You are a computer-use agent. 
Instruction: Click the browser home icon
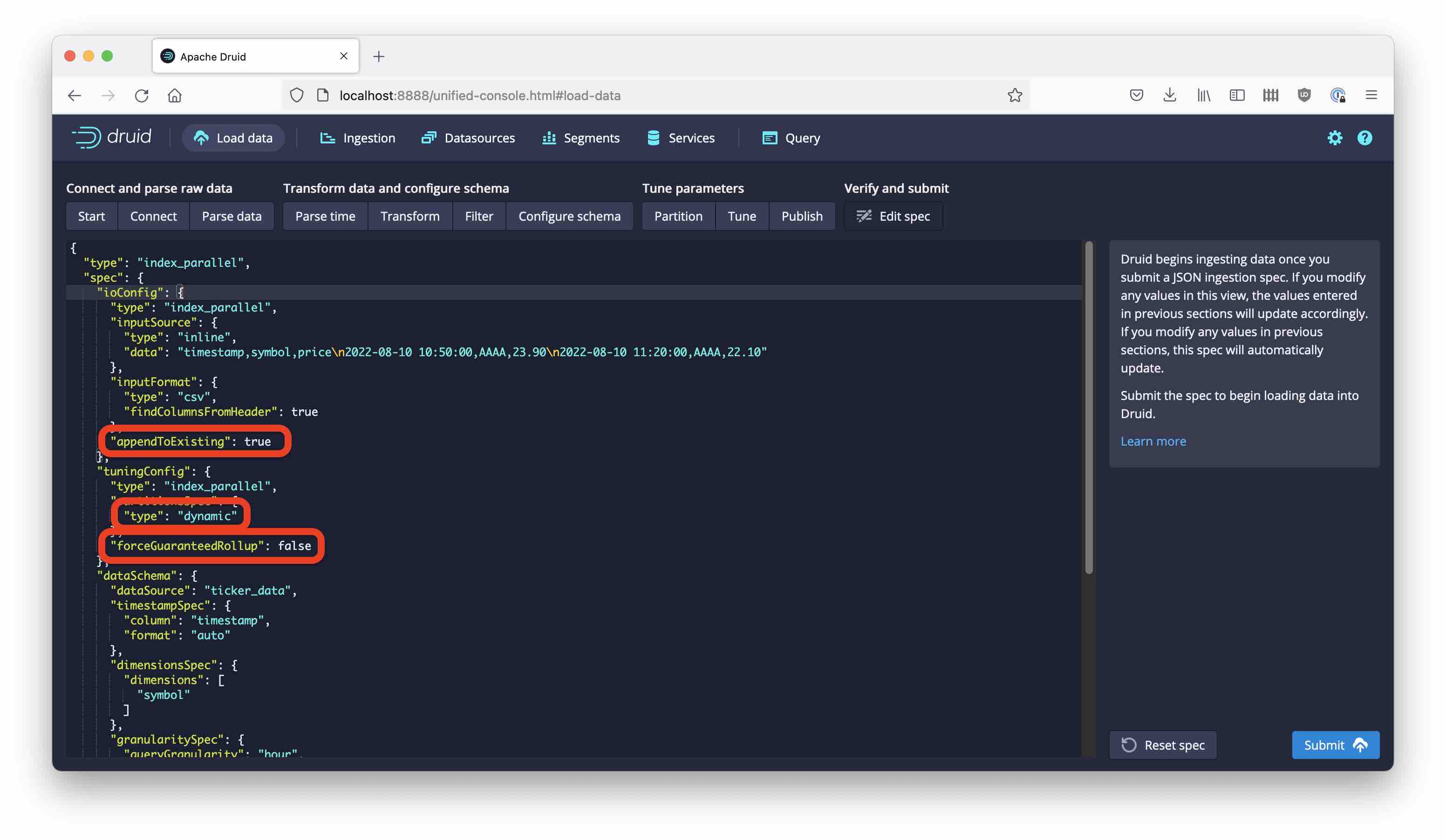click(x=174, y=95)
